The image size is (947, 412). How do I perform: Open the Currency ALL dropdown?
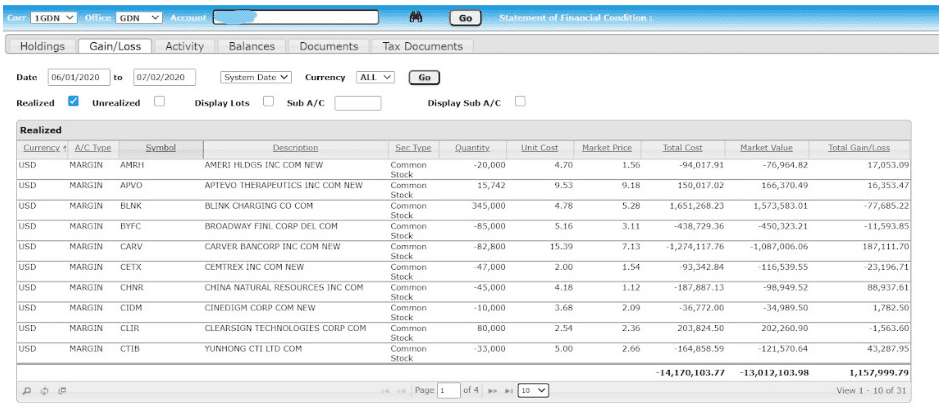[x=376, y=77]
